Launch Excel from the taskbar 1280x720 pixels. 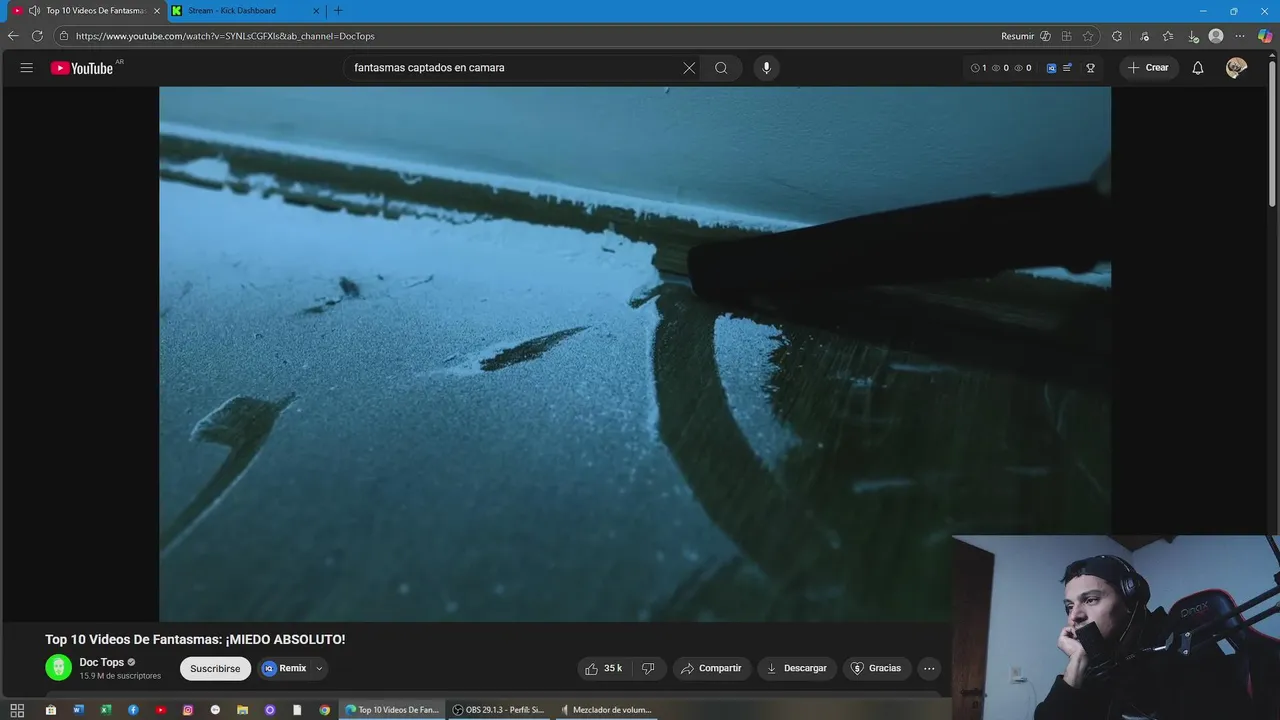[x=106, y=710]
